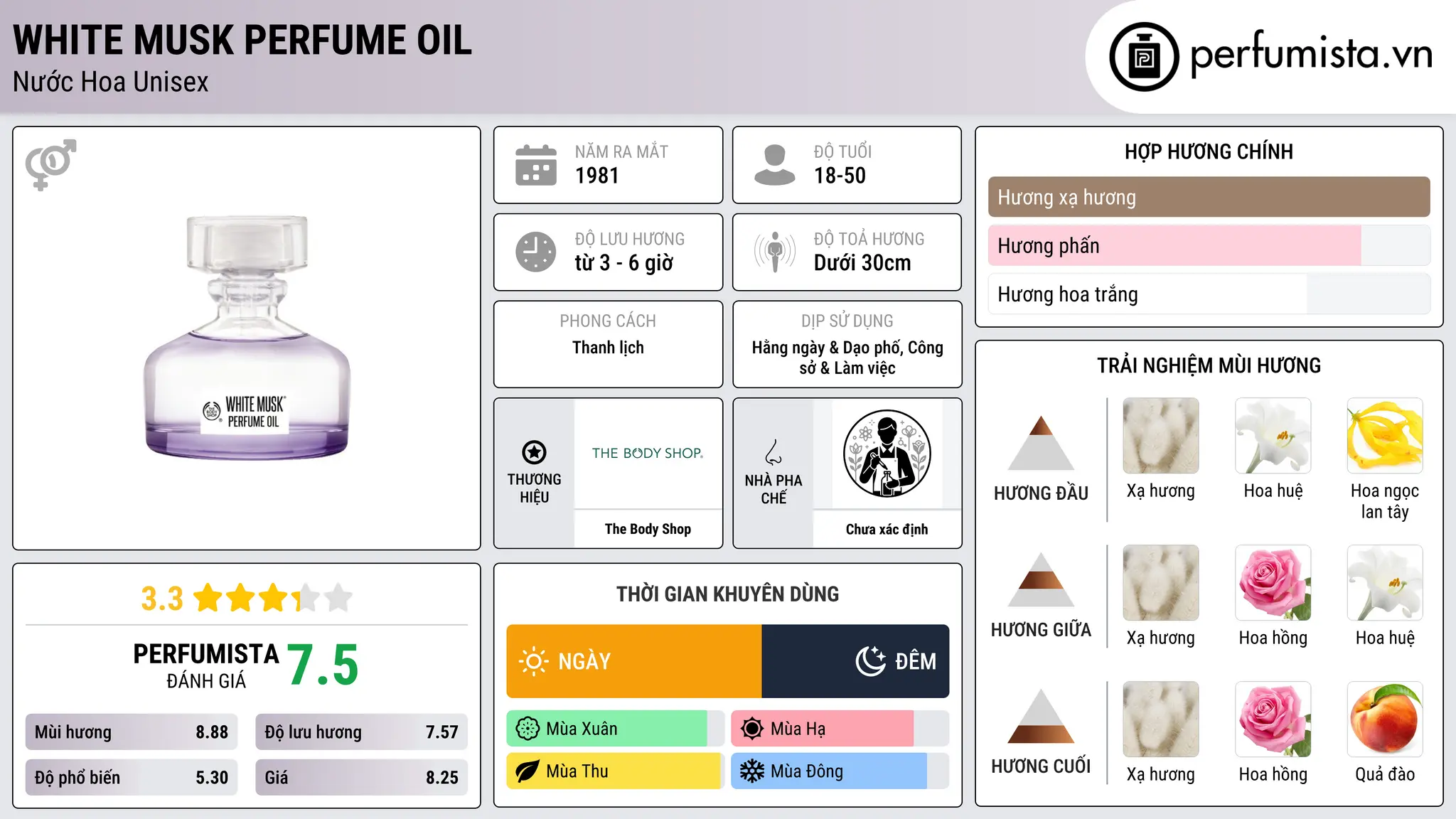Click the 3.3 star rating number
The image size is (1456, 819).
(162, 599)
